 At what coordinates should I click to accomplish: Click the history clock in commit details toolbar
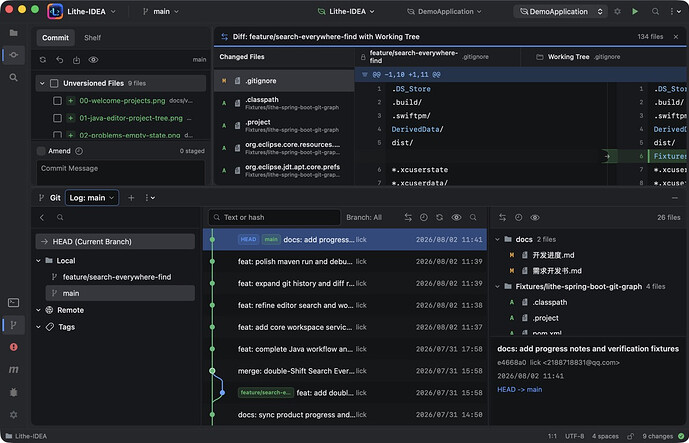click(519, 217)
